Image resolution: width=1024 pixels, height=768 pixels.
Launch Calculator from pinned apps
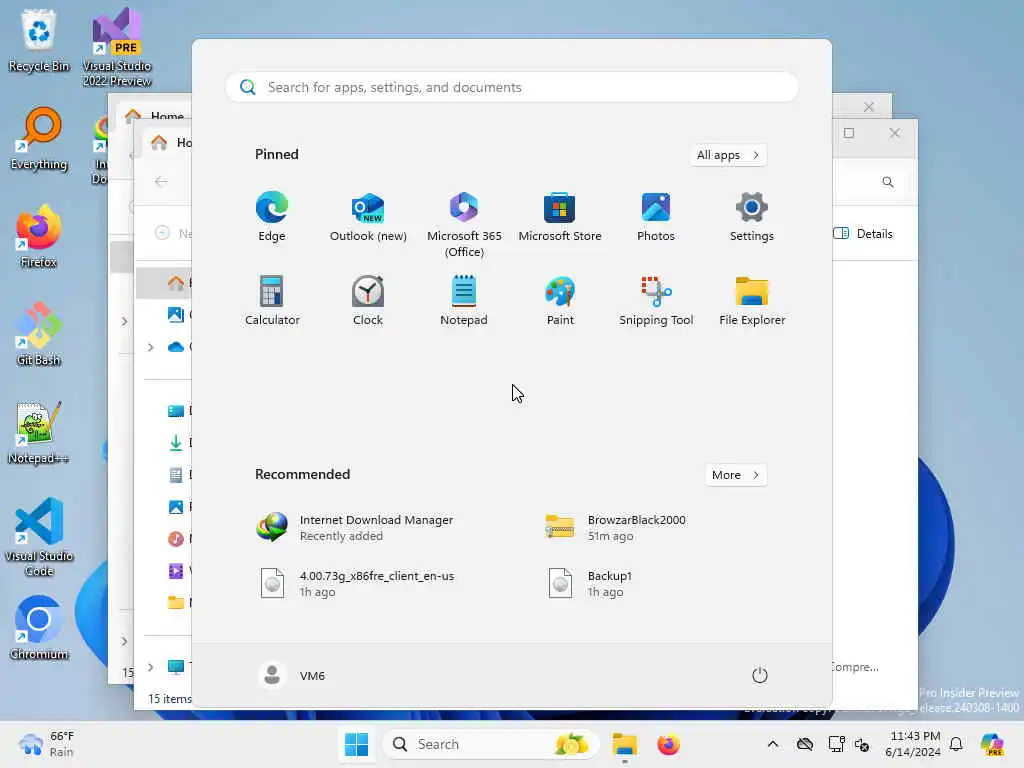tap(272, 300)
